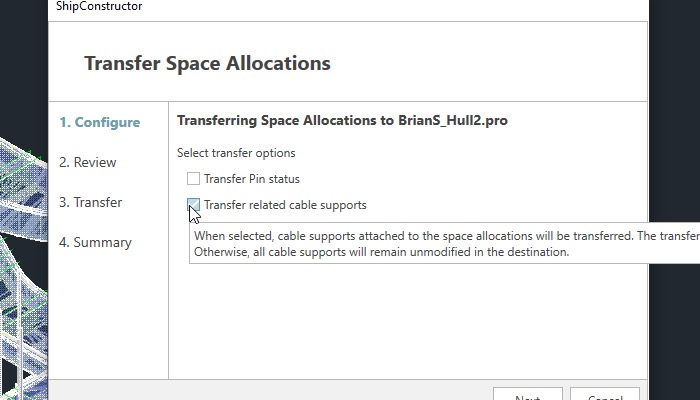This screenshot has width=700, height=400.
Task: Click the 'Select transfer options' text
Action: click(236, 153)
